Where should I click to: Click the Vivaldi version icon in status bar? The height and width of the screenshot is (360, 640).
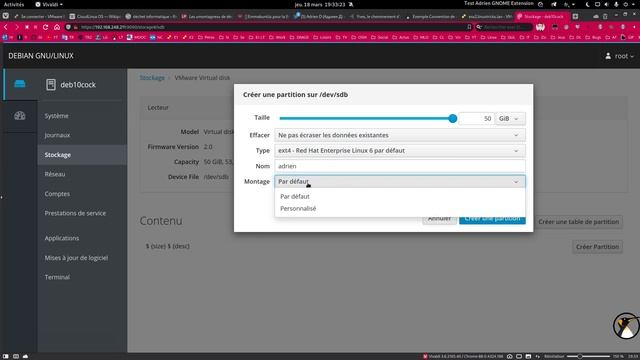[425, 356]
